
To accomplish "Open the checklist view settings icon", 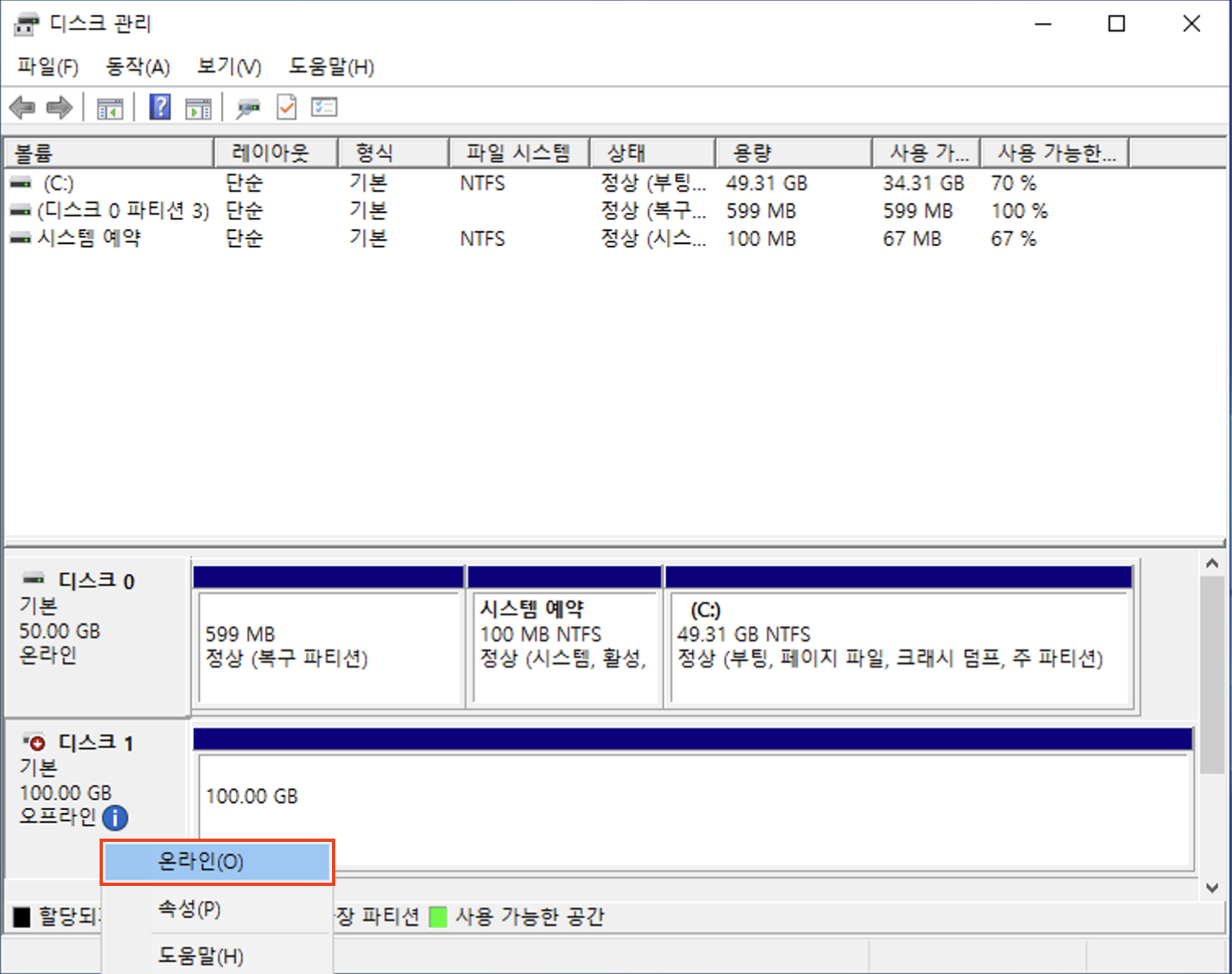I will tap(324, 107).
